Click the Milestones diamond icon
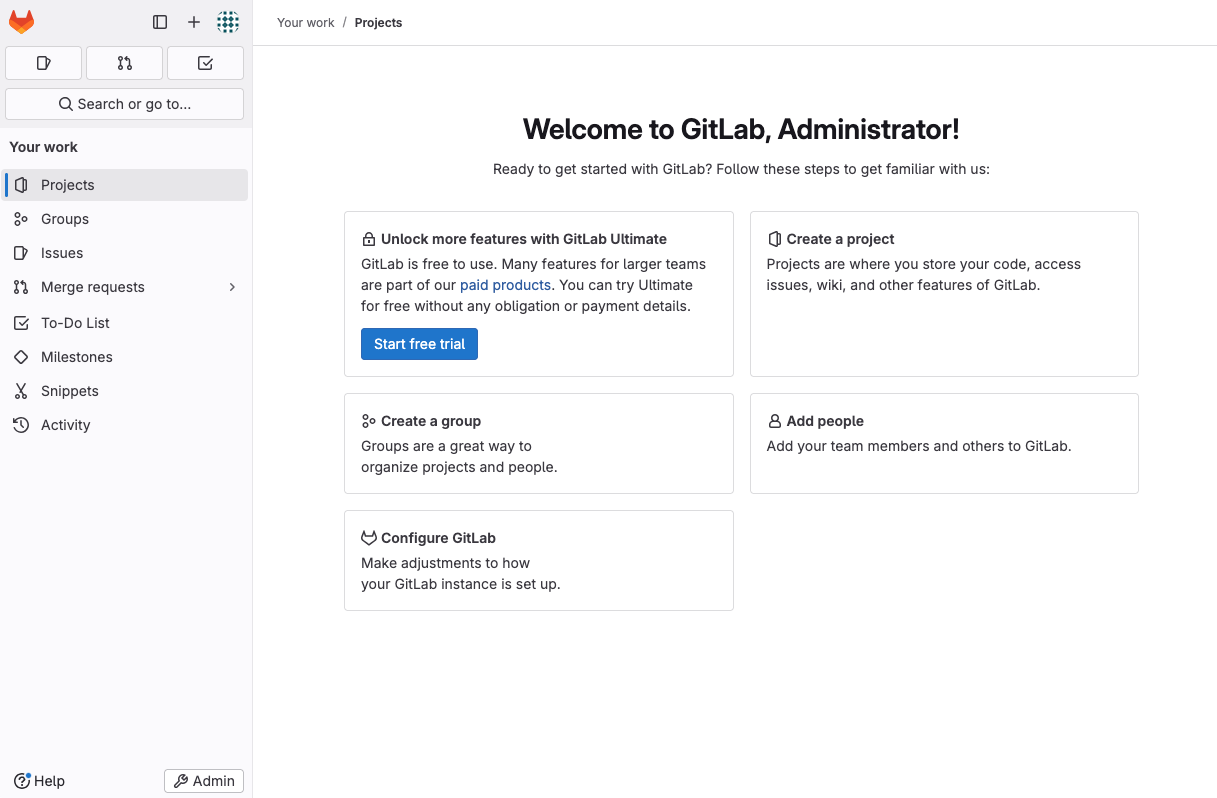 click(21, 357)
